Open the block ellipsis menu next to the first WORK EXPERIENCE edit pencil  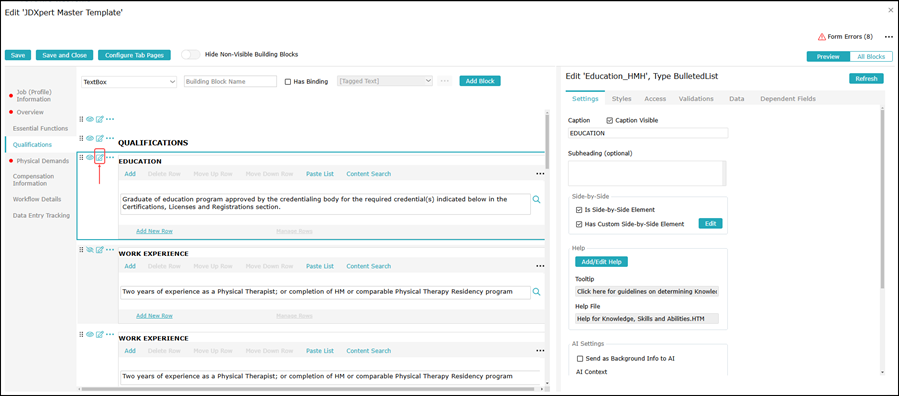110,249
